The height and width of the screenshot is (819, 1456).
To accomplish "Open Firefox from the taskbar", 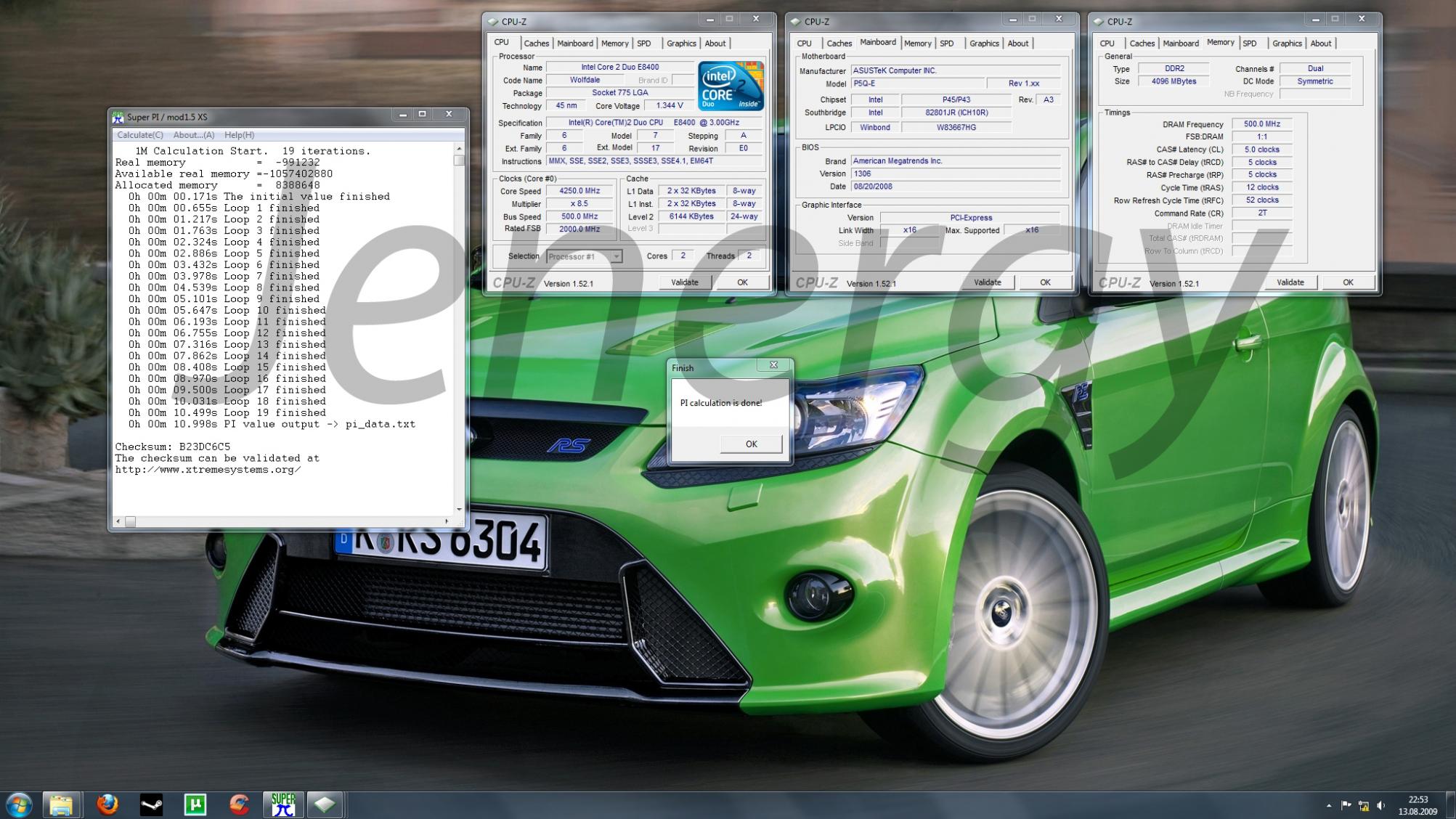I will pyautogui.click(x=107, y=804).
